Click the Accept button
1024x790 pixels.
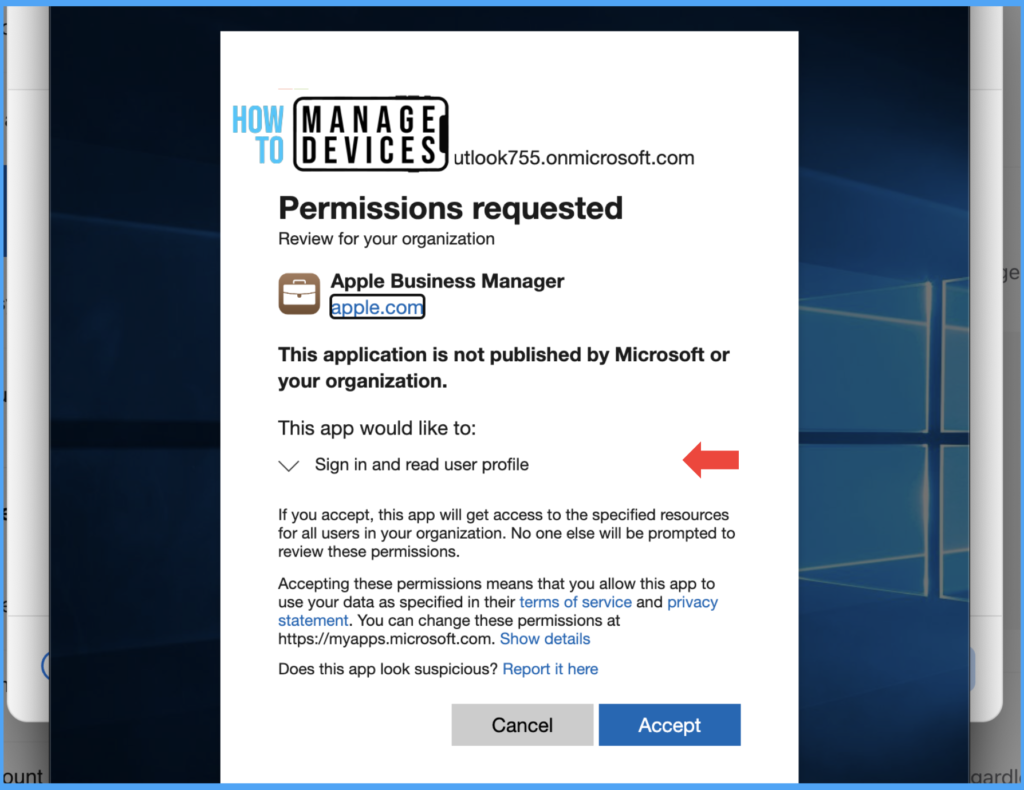pos(669,725)
